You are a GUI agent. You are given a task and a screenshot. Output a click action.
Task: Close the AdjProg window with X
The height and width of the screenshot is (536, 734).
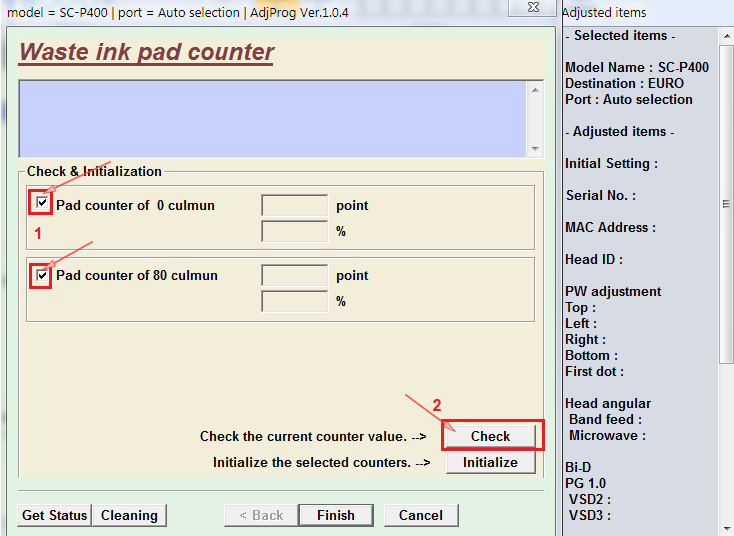[533, 7]
